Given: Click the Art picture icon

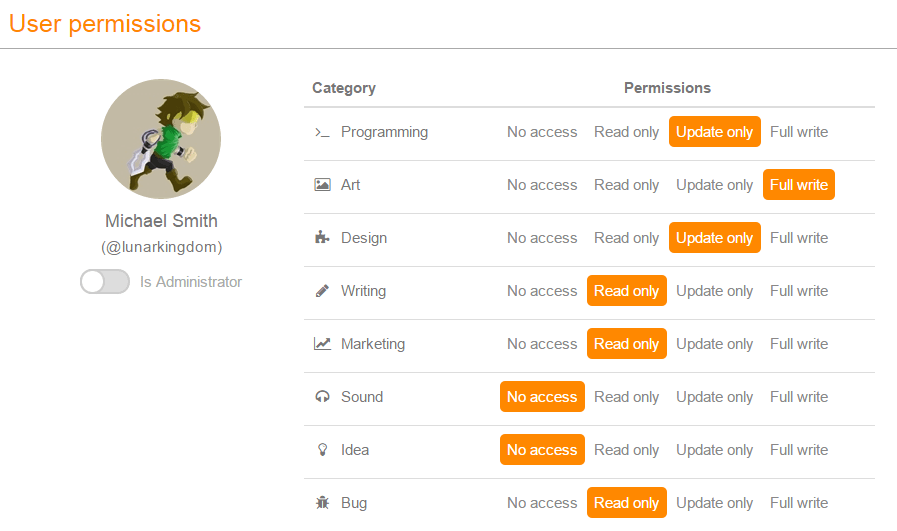Looking at the screenshot, I should pos(322,185).
